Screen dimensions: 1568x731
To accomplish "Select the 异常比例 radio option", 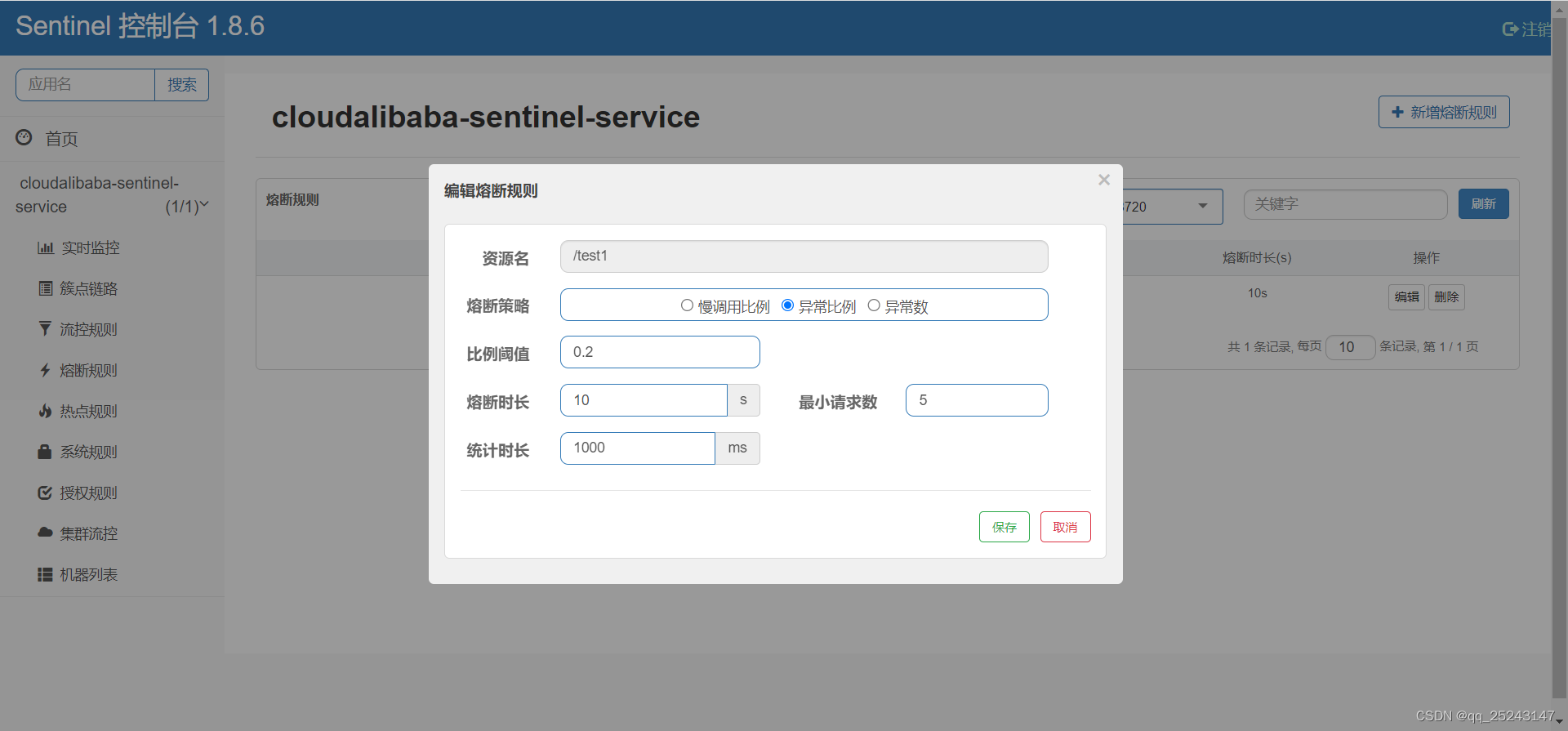I will click(x=787, y=305).
